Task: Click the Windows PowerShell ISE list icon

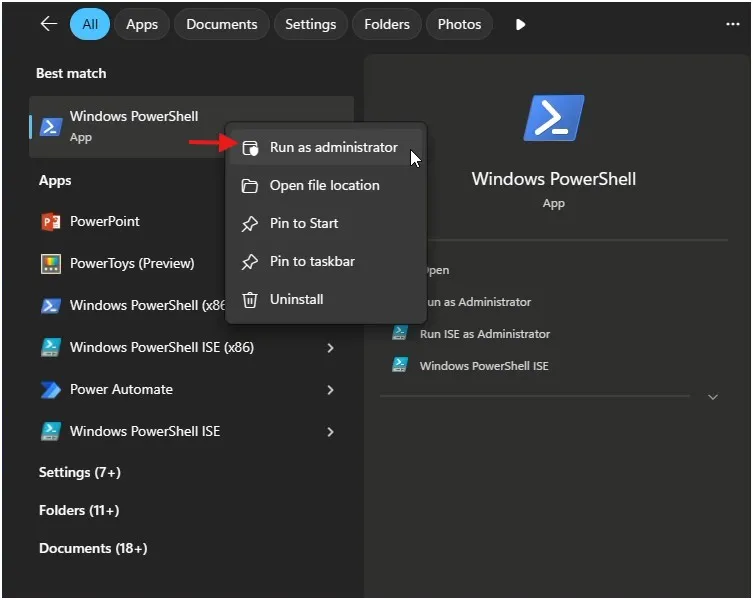Action: point(51,431)
